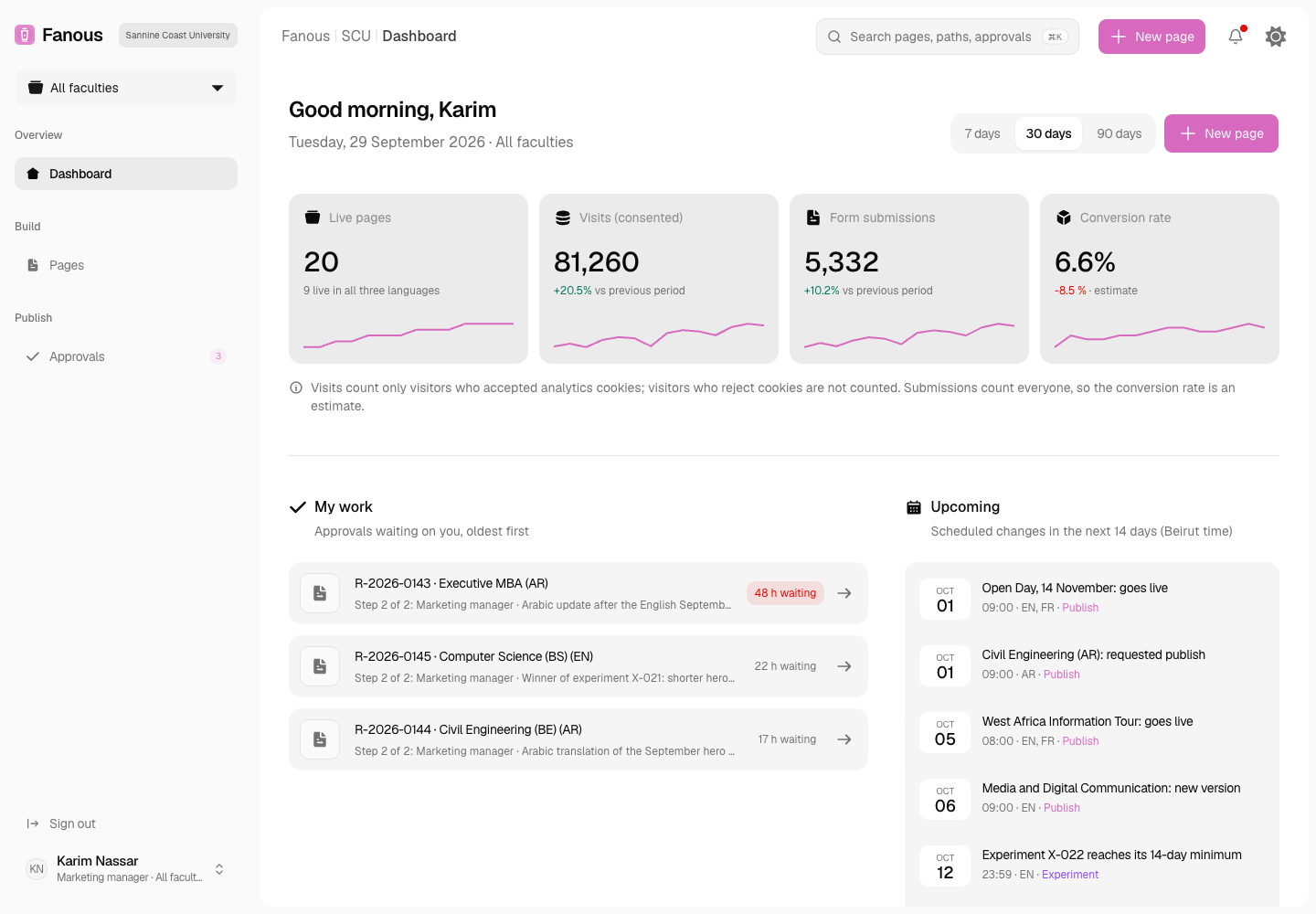Expand the Karim Nassar account switcher
The image size is (1316, 914).
(x=219, y=869)
